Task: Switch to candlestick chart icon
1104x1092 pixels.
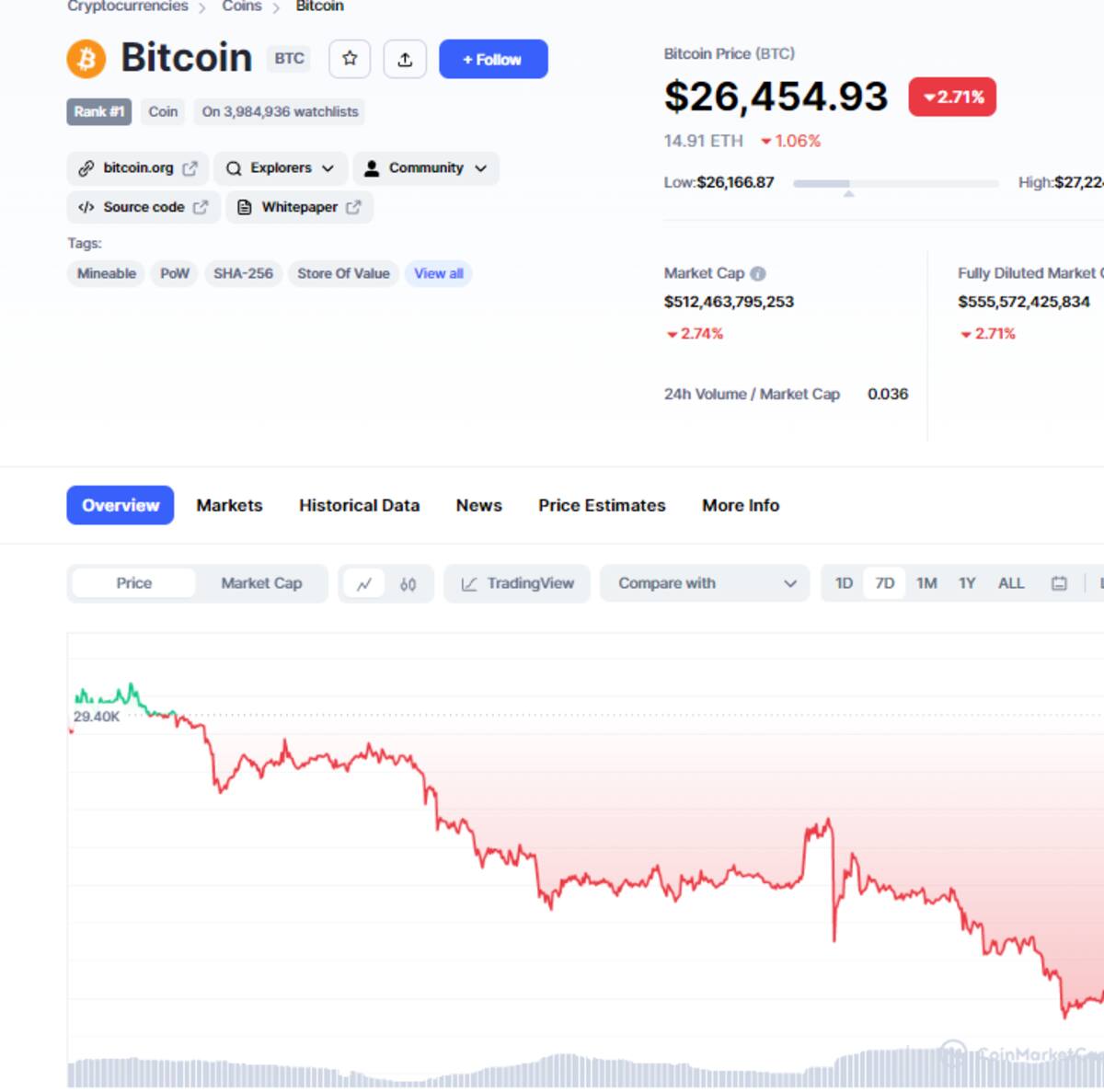Action: [x=408, y=584]
